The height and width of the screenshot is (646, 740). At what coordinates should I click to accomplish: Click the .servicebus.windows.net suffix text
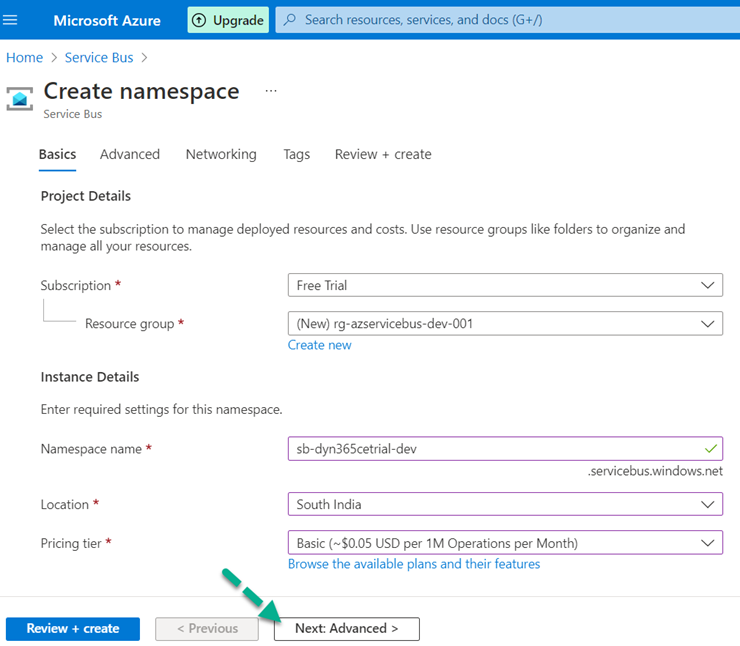(x=655, y=471)
